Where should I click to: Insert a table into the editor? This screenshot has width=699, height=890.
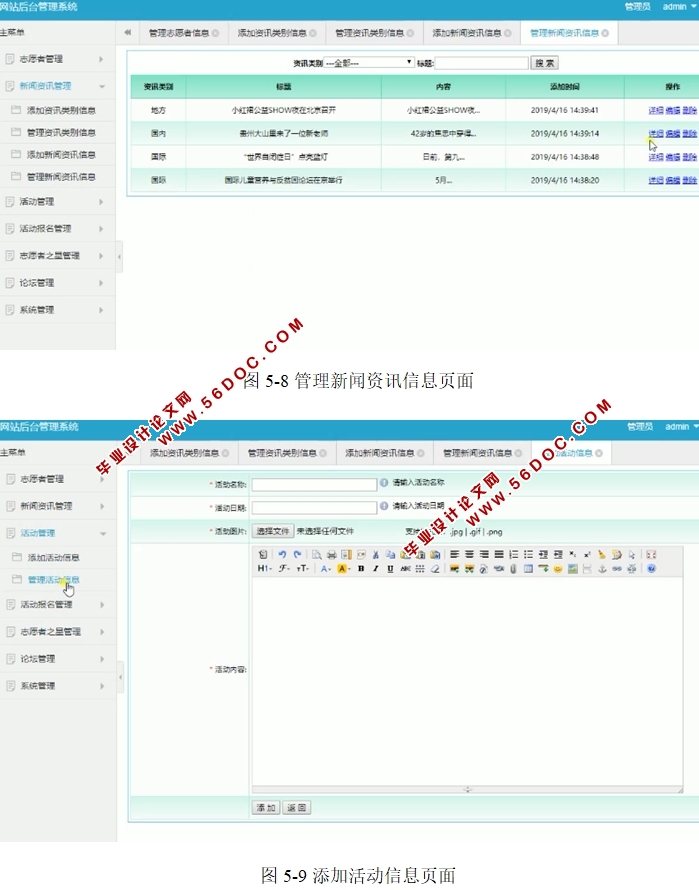528,569
